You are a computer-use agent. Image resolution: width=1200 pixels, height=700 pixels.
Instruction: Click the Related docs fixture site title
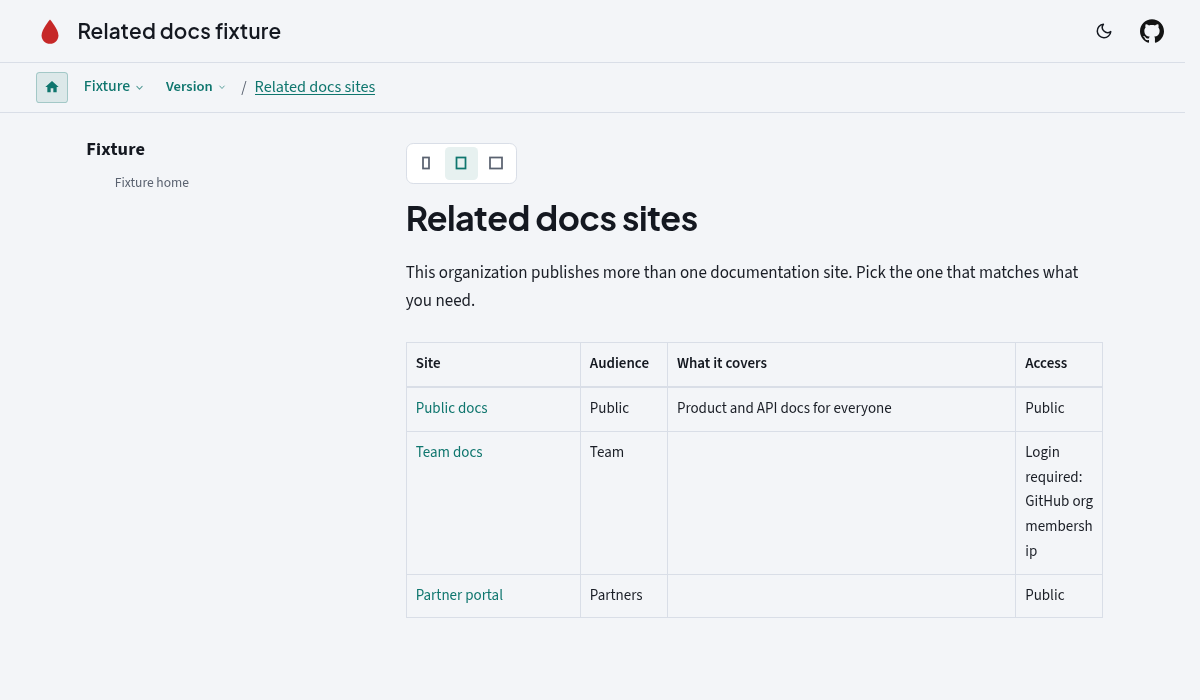(179, 31)
